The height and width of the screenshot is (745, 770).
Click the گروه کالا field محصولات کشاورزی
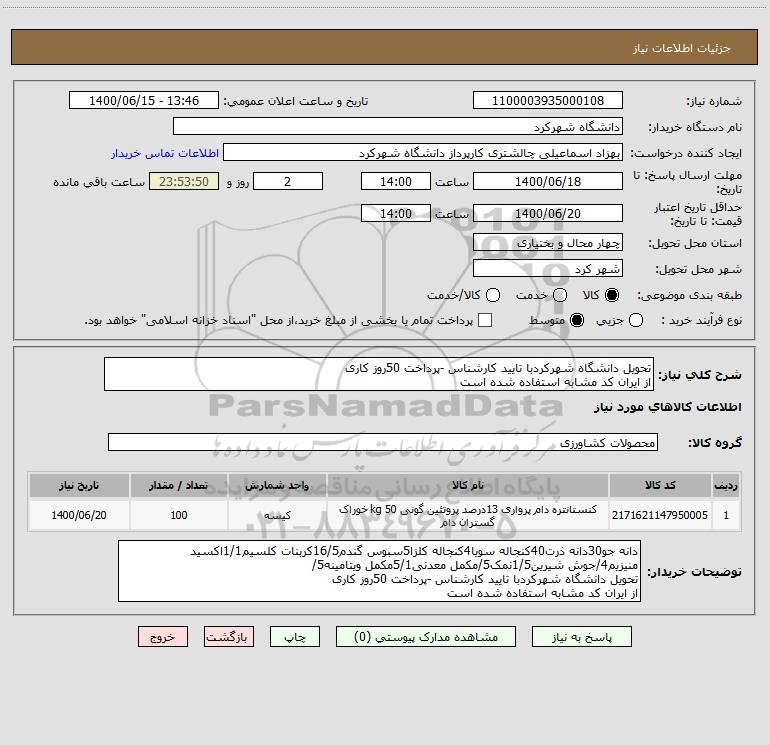(383, 442)
